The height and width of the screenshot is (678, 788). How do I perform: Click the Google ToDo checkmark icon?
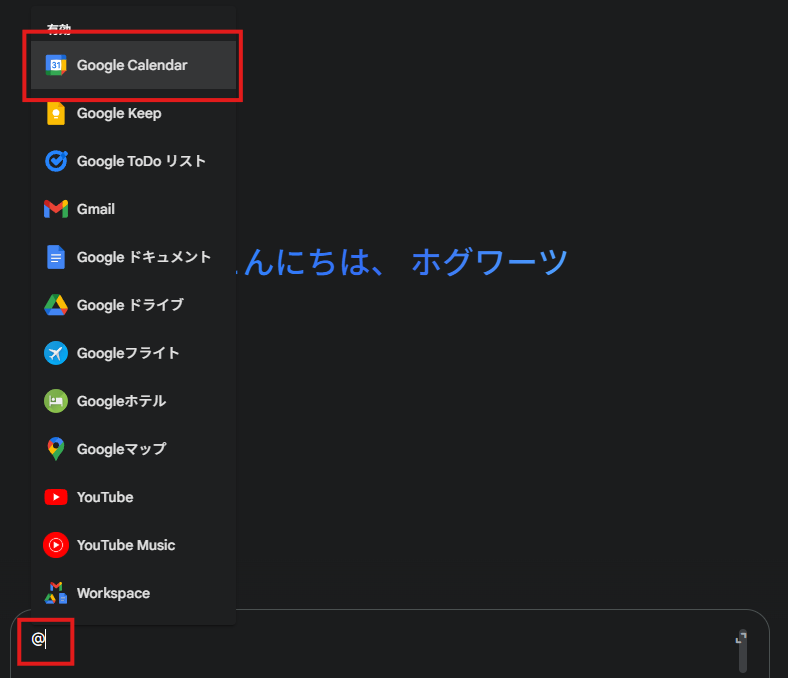point(56,161)
